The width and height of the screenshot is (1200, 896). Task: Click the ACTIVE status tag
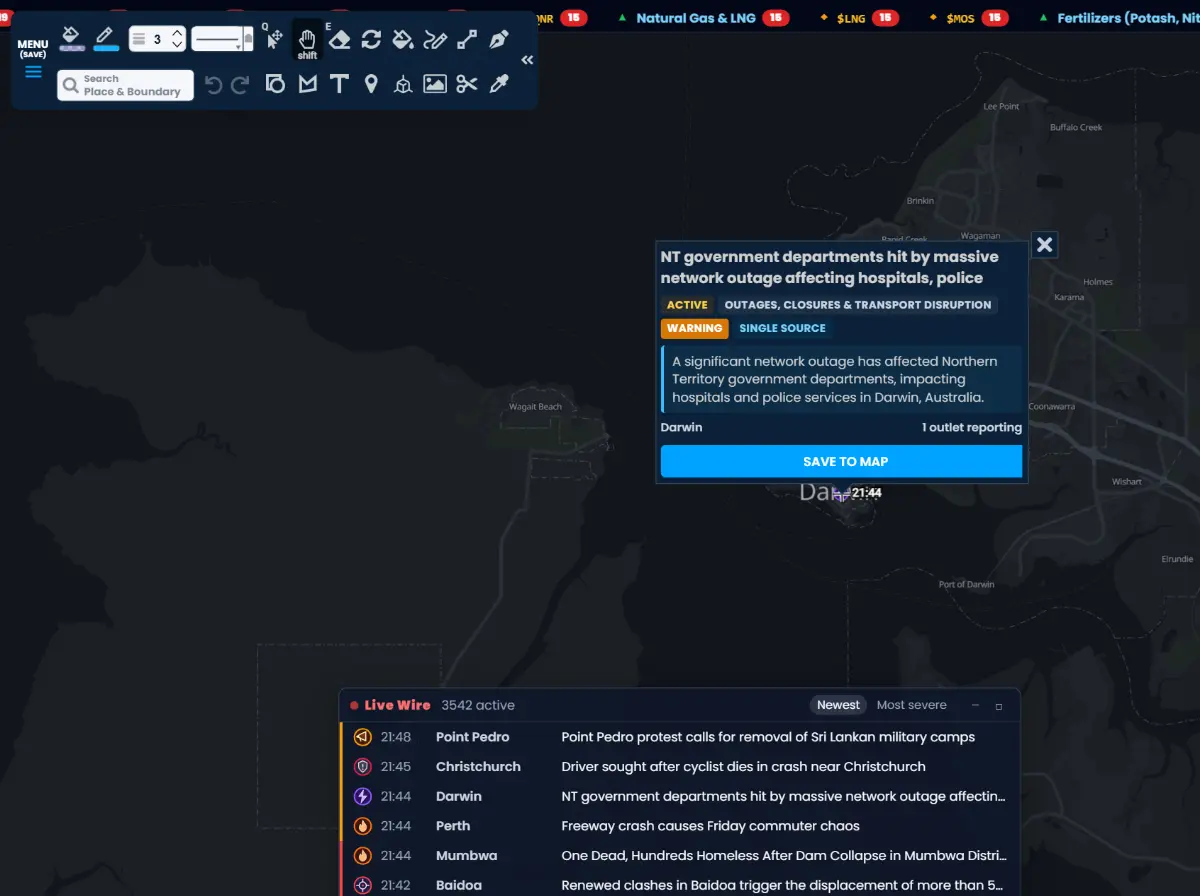(687, 305)
